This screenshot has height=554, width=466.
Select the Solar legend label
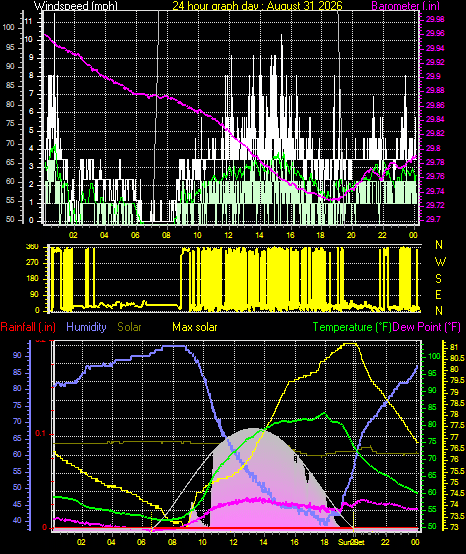coord(129,327)
